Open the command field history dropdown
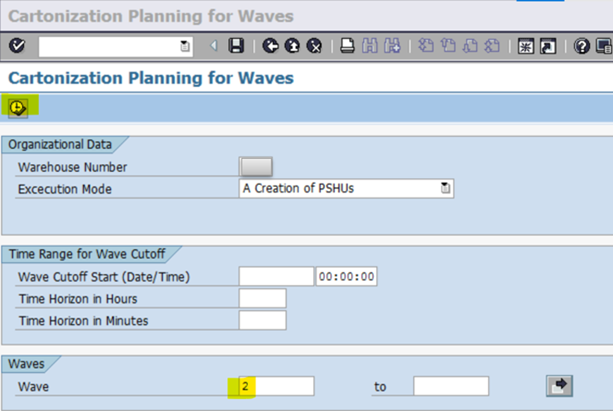This screenshot has width=613, height=411. tap(184, 46)
